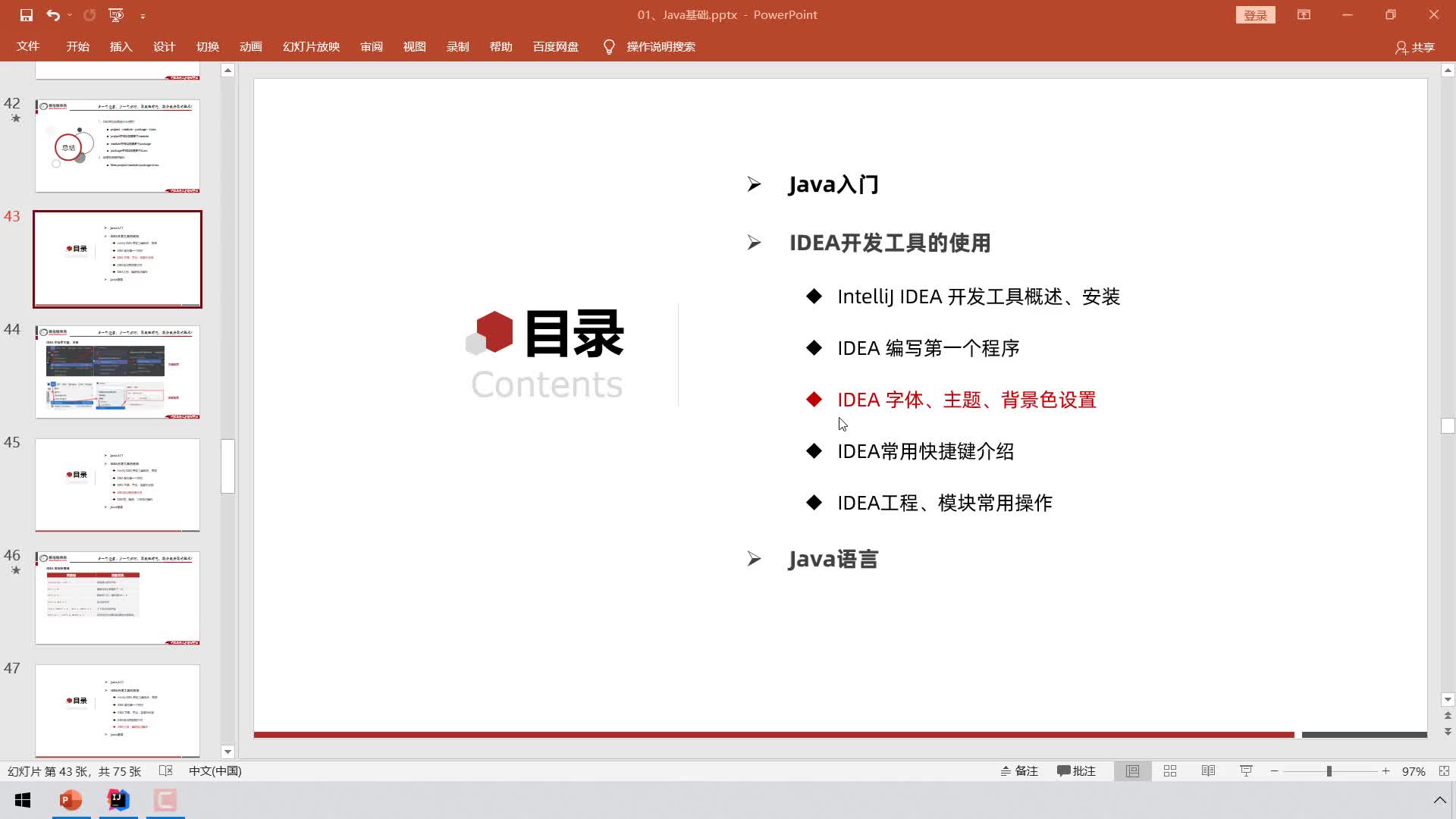Click language indicator 中文(中国)
This screenshot has height=819, width=1456.
click(x=215, y=770)
